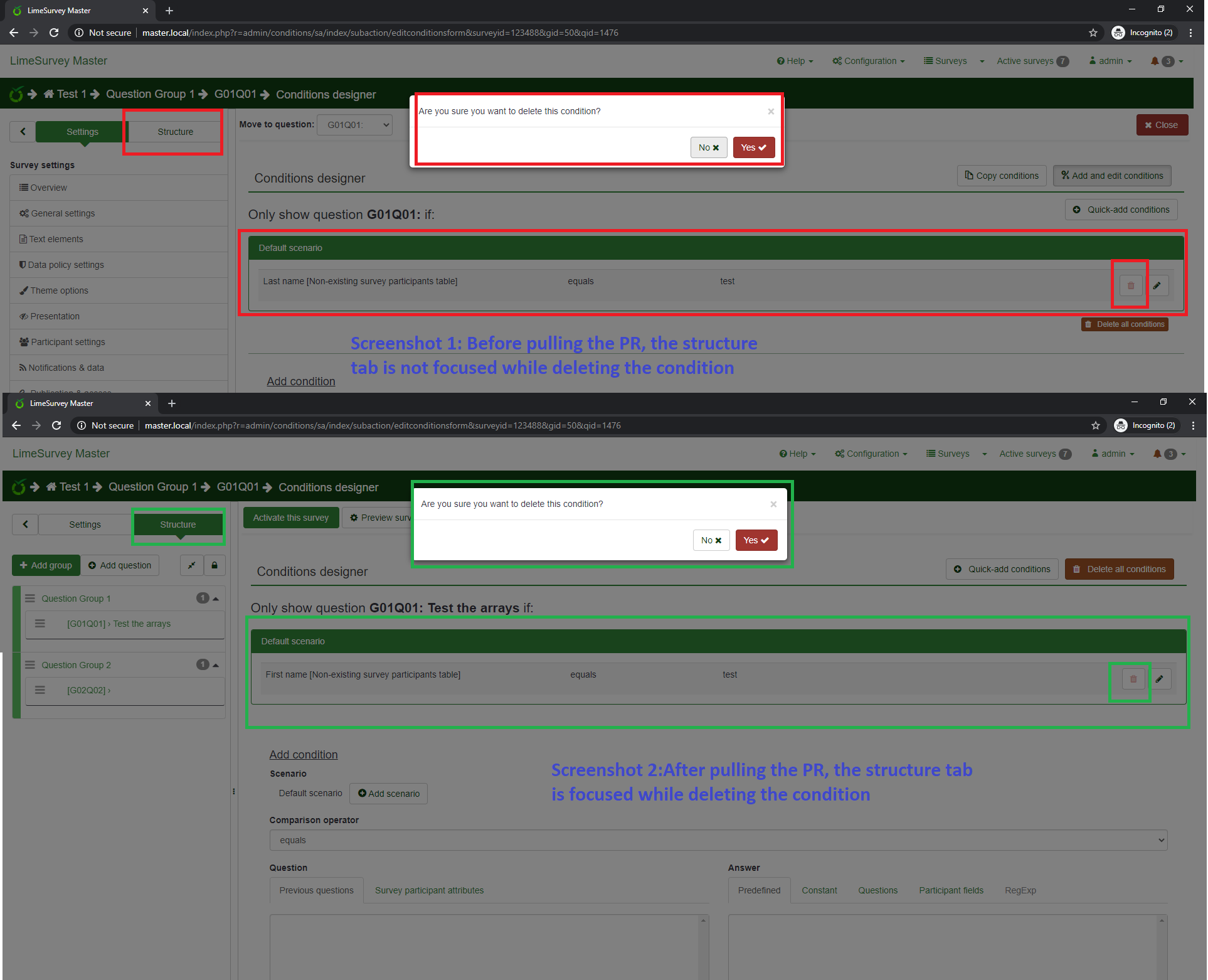Click the drag handle for Question Group 2

point(30,664)
